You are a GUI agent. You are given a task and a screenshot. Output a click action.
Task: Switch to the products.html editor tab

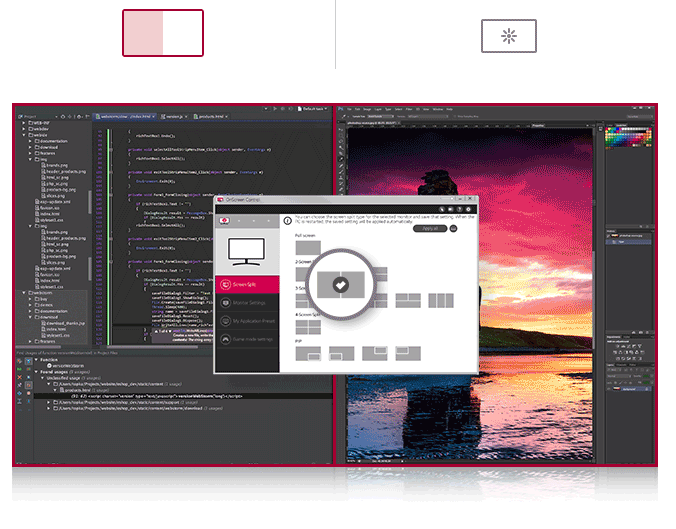[x=210, y=116]
